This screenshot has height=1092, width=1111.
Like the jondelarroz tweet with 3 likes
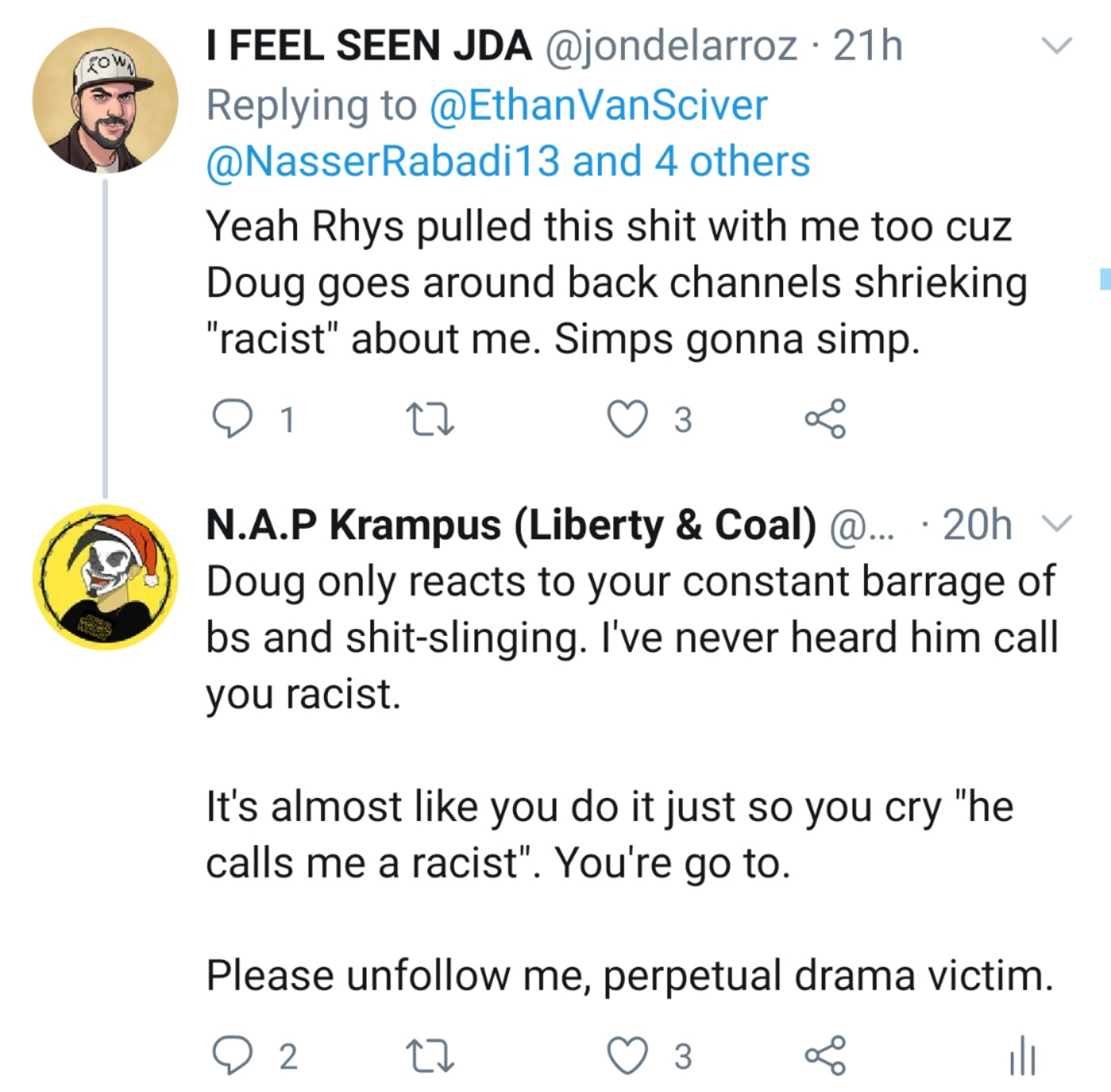coord(627,420)
